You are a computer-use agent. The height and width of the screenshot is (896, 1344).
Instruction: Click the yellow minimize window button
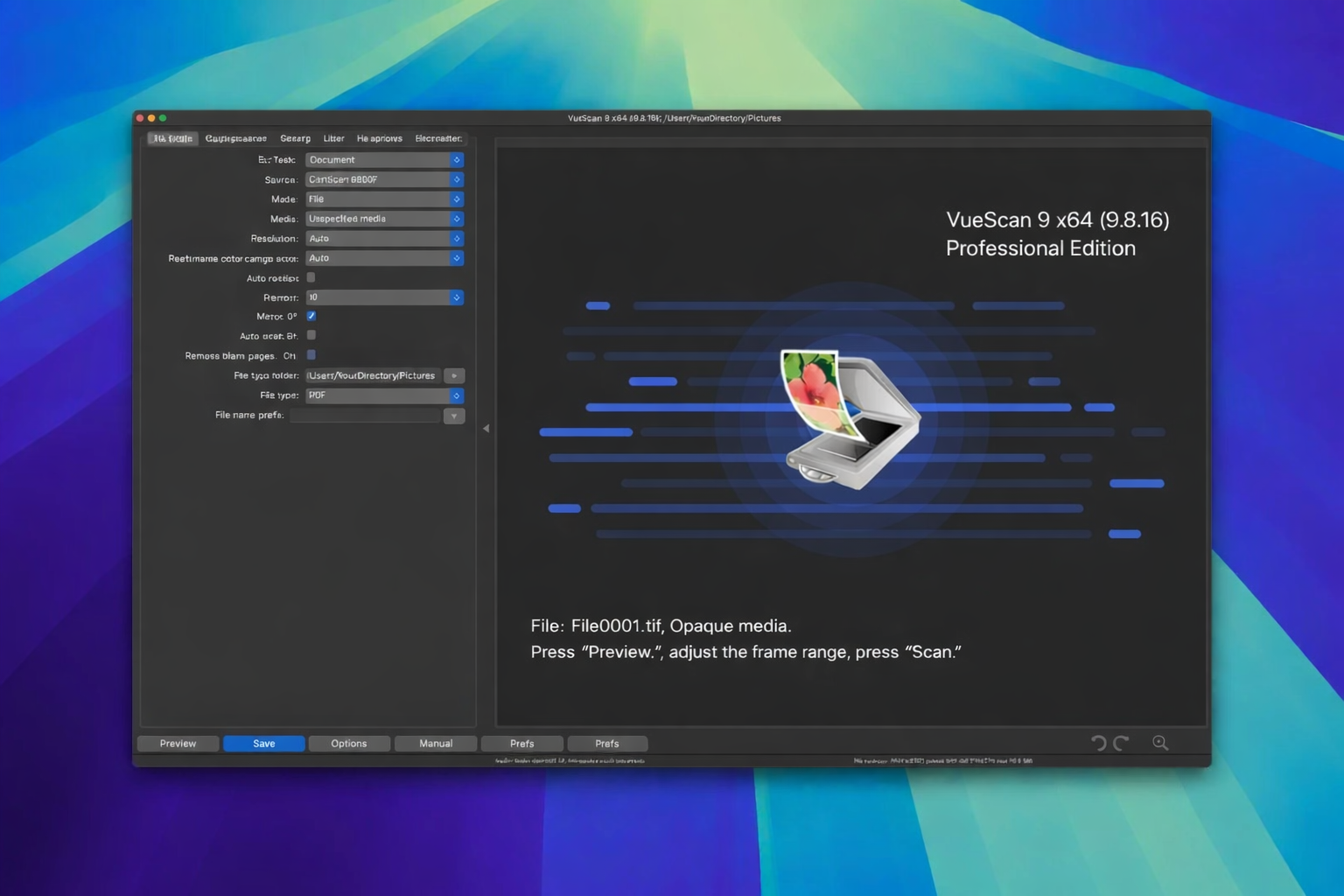pos(151,118)
